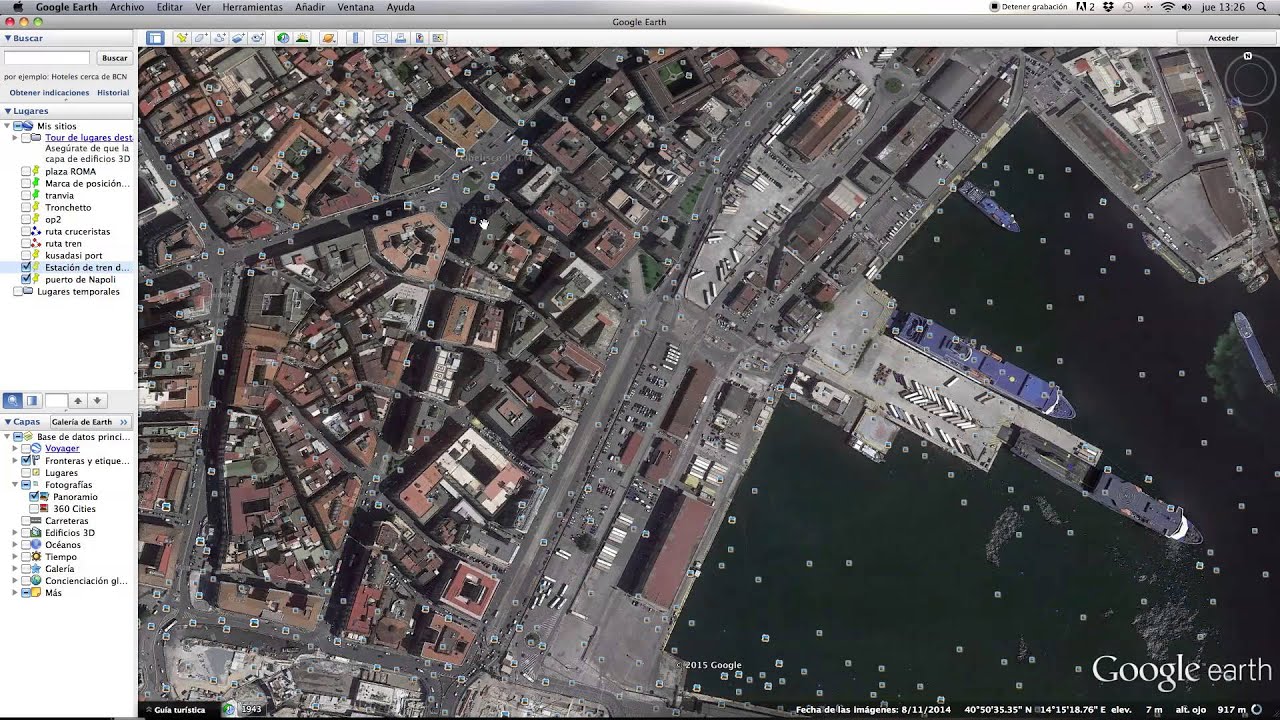The height and width of the screenshot is (720, 1280).
Task: Collapse the Capas panel triangle
Action: (8, 422)
